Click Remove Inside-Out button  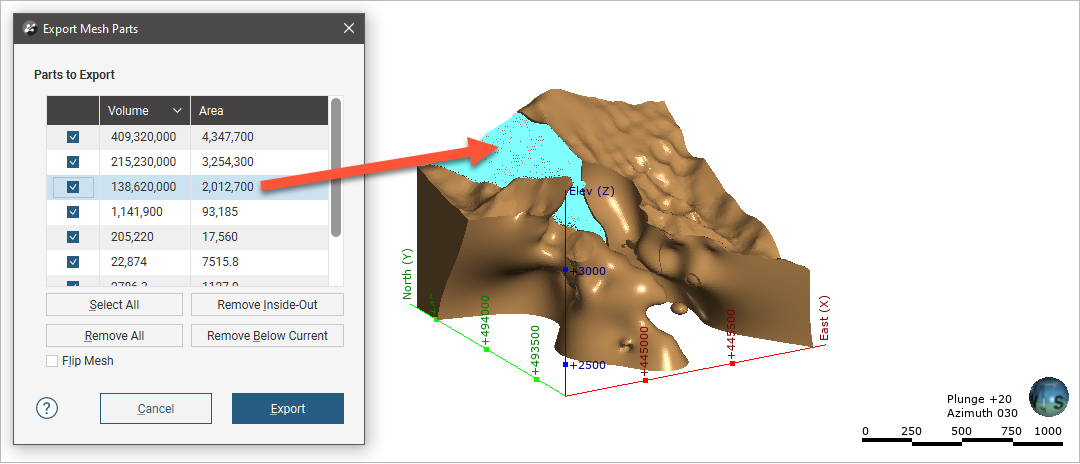(267, 305)
